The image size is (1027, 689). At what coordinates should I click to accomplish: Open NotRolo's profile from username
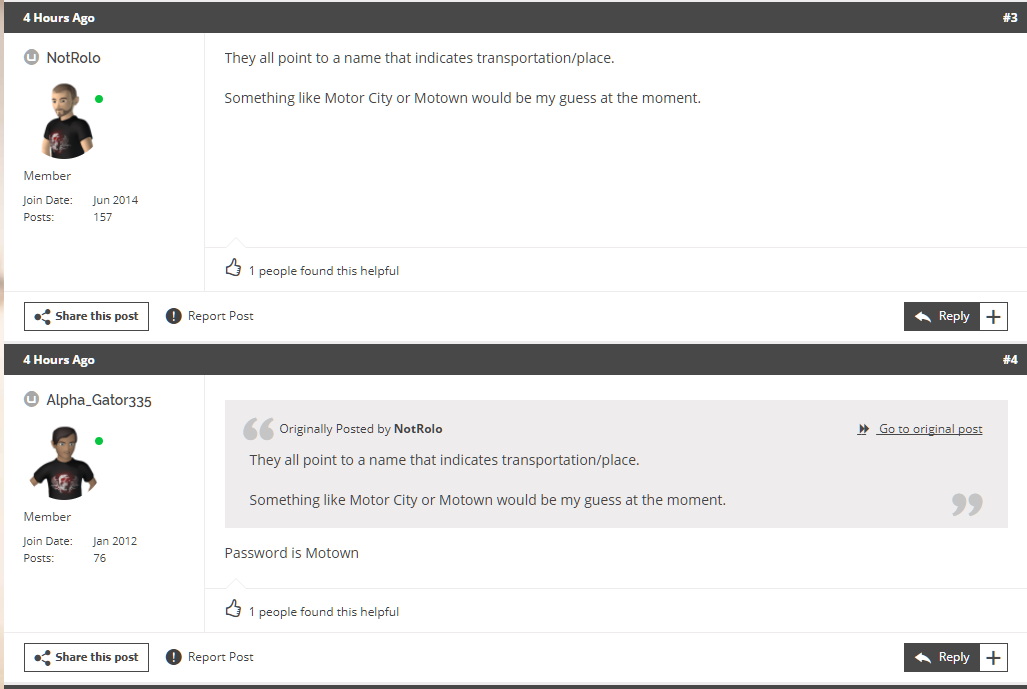tap(73, 58)
